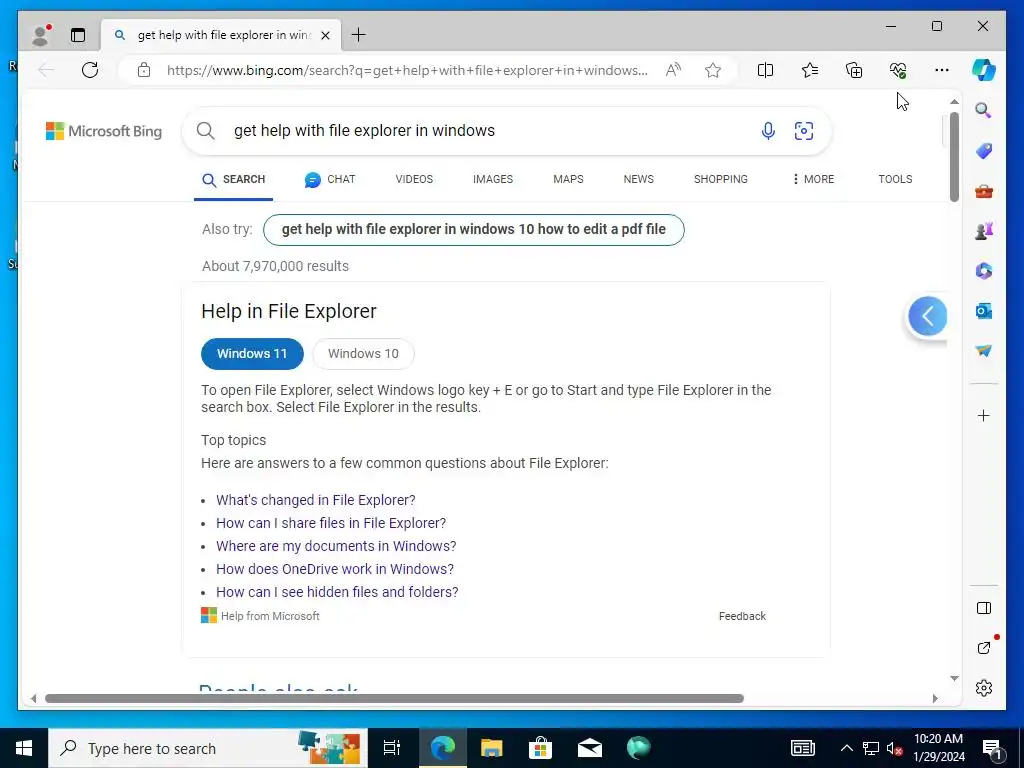Open the Edge profile icon
The width and height of the screenshot is (1024, 768).
tap(42, 35)
